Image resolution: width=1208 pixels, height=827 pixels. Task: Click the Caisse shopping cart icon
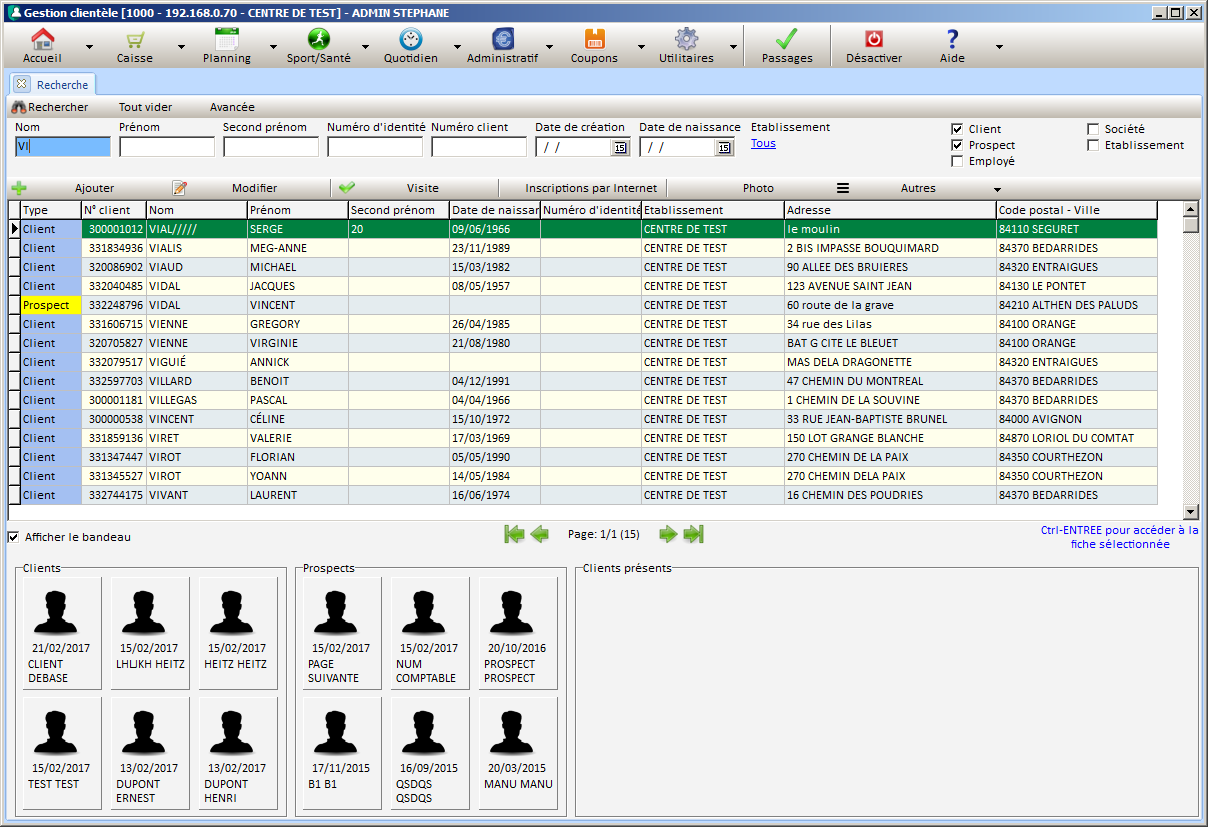click(134, 40)
